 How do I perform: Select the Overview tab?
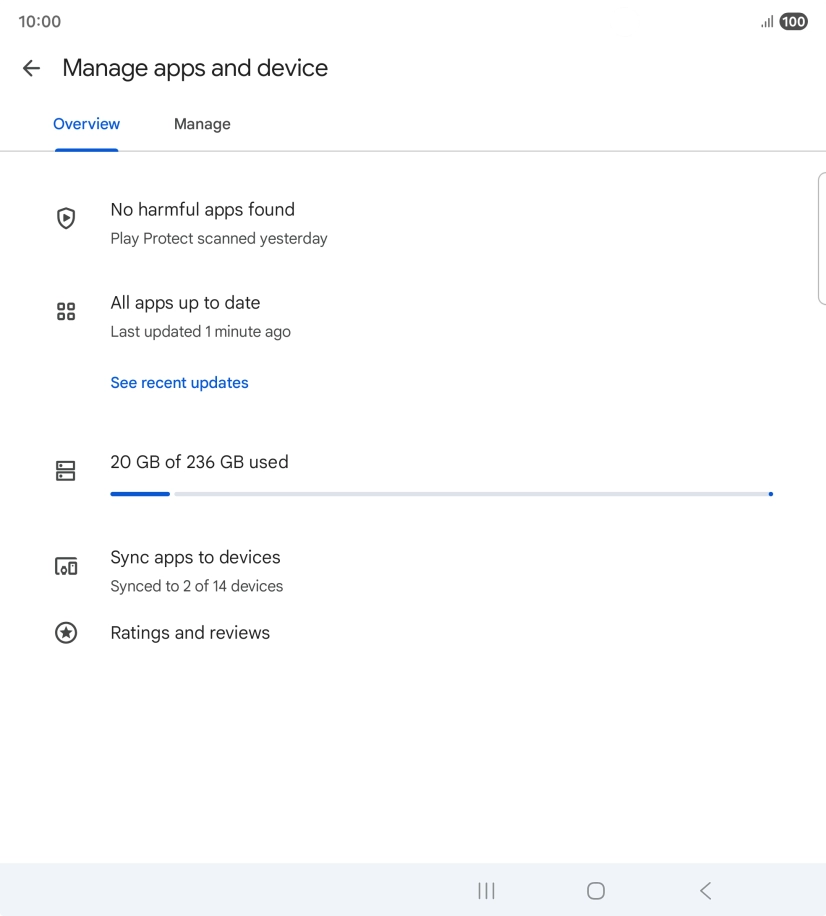coord(86,124)
